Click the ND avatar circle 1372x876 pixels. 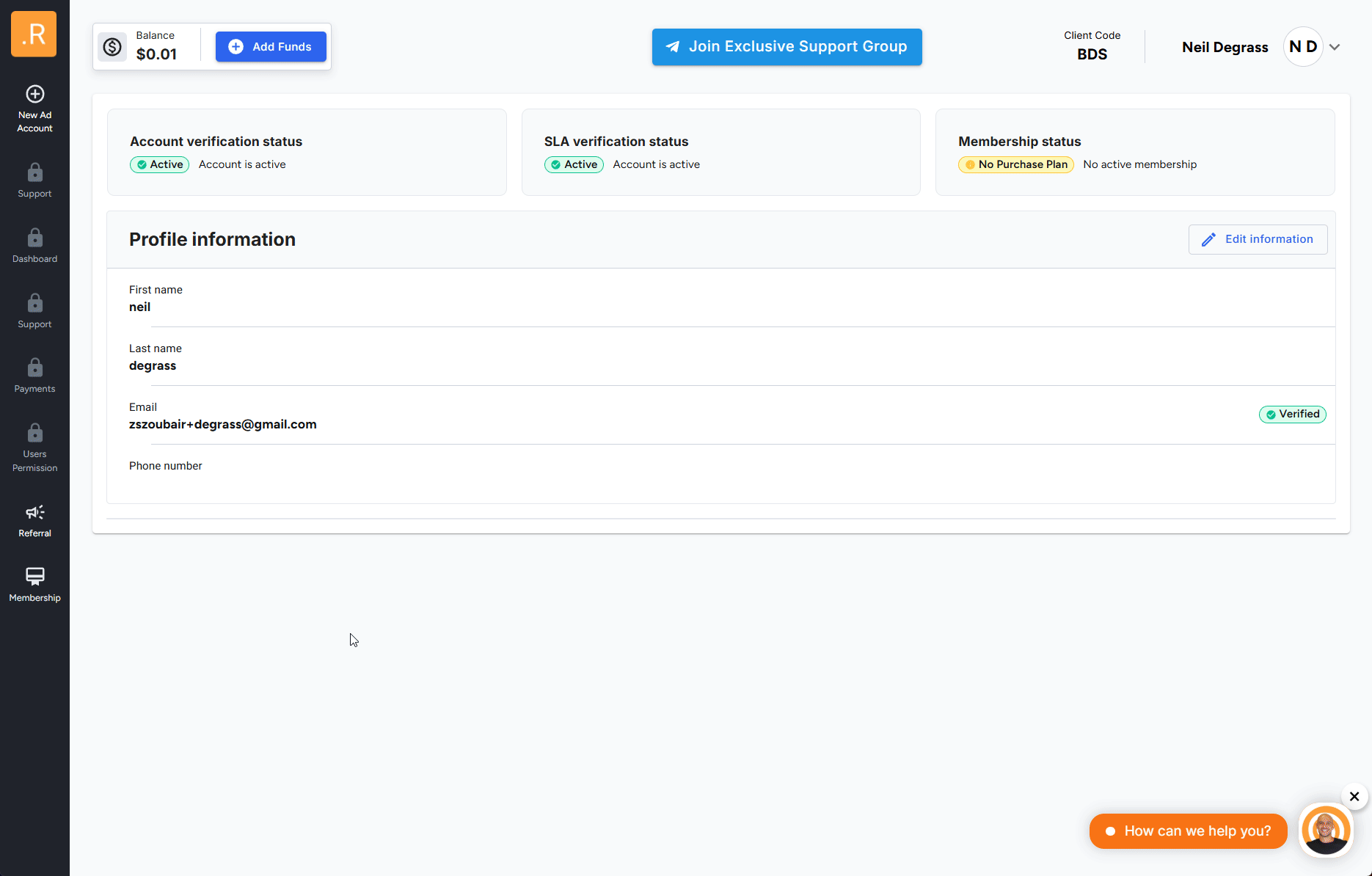[x=1303, y=47]
